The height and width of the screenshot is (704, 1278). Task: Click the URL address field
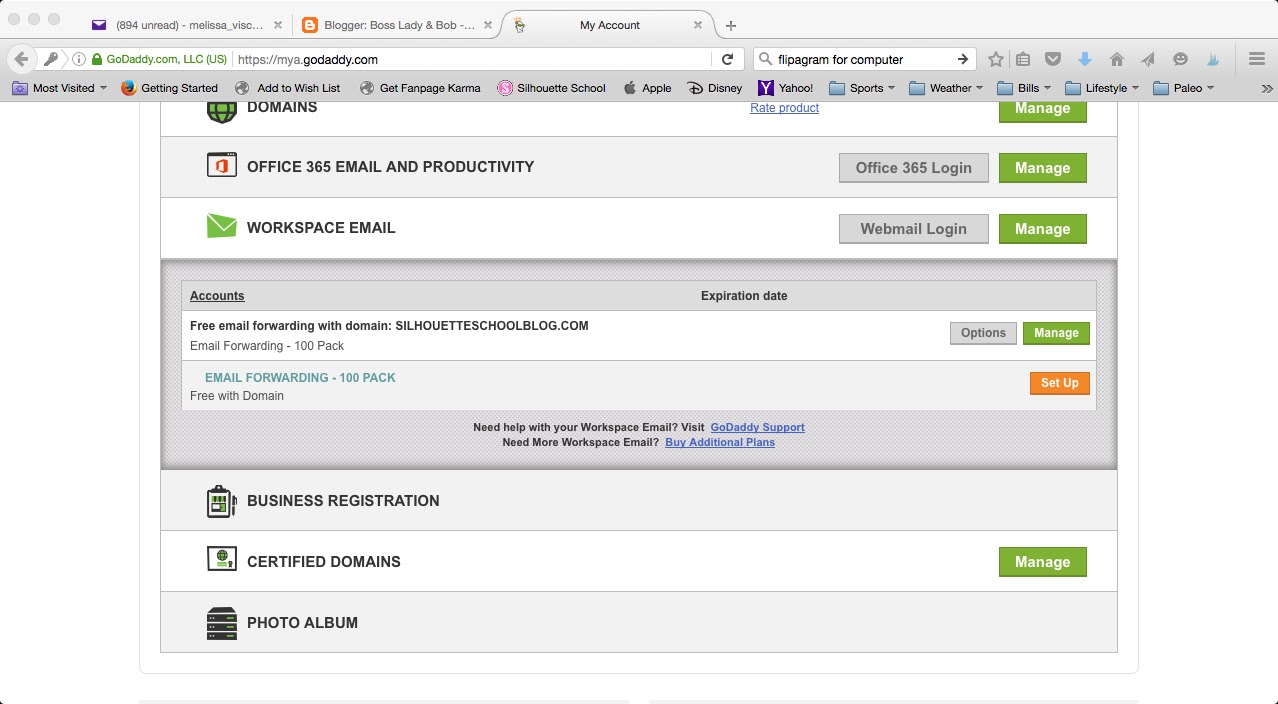pyautogui.click(x=472, y=59)
